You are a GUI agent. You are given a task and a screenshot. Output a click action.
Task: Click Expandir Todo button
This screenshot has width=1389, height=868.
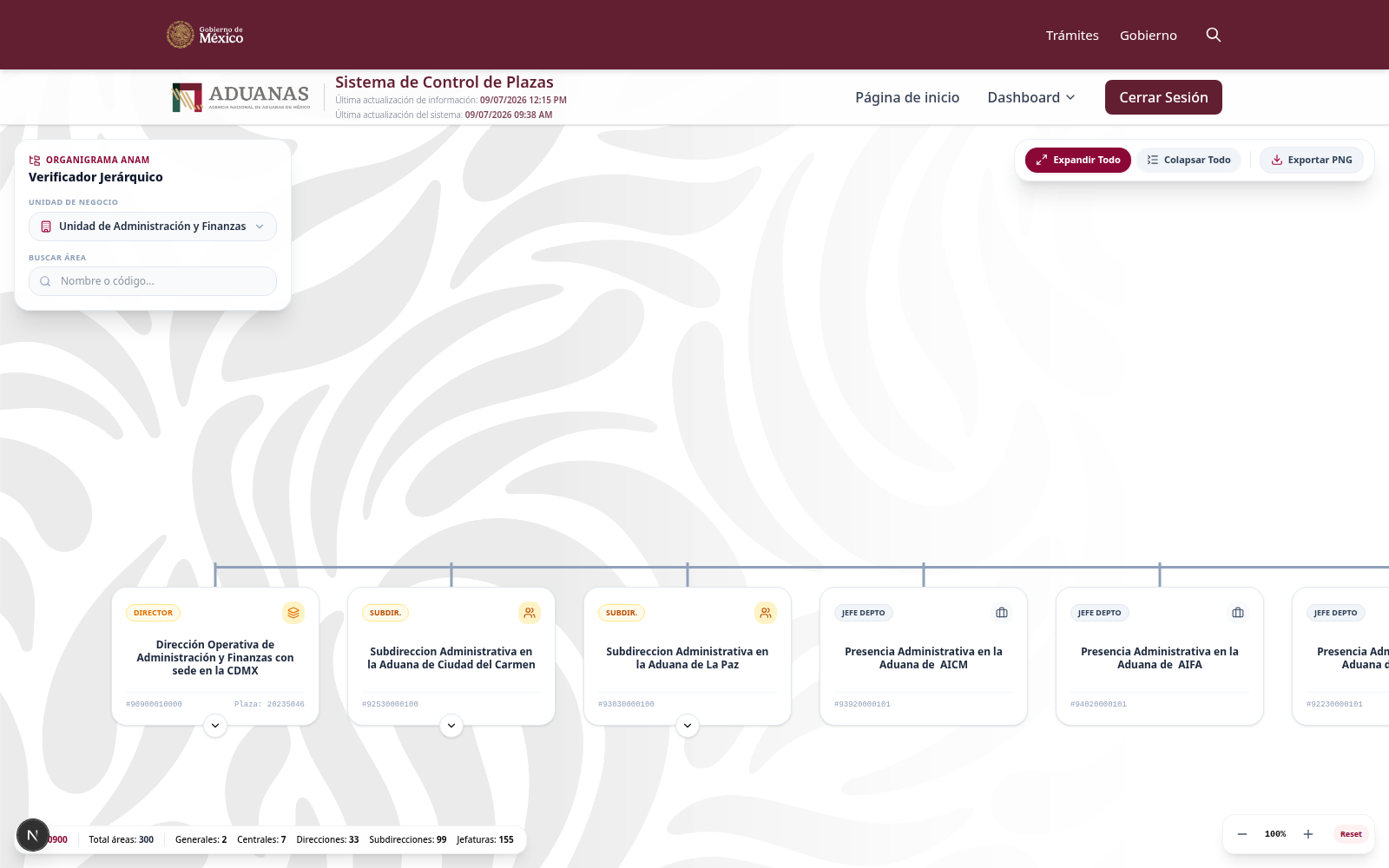1078,160
